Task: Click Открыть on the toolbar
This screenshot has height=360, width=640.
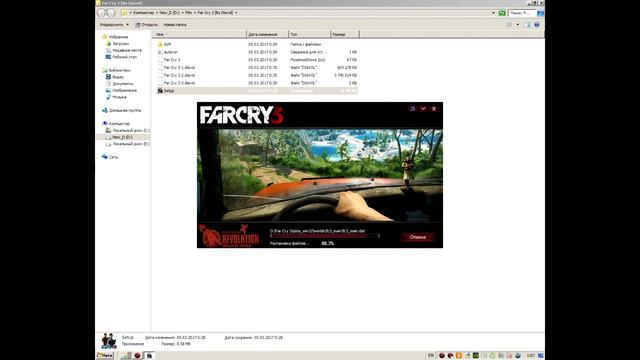Action: coord(147,25)
